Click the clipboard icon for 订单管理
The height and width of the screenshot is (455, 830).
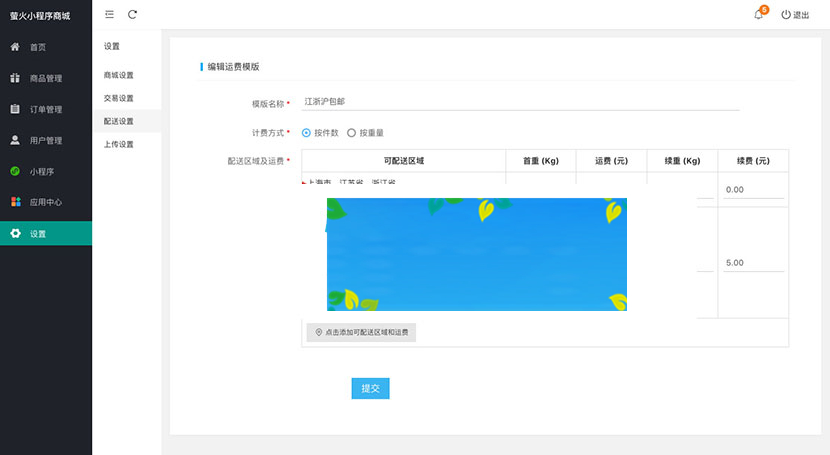click(x=15, y=109)
